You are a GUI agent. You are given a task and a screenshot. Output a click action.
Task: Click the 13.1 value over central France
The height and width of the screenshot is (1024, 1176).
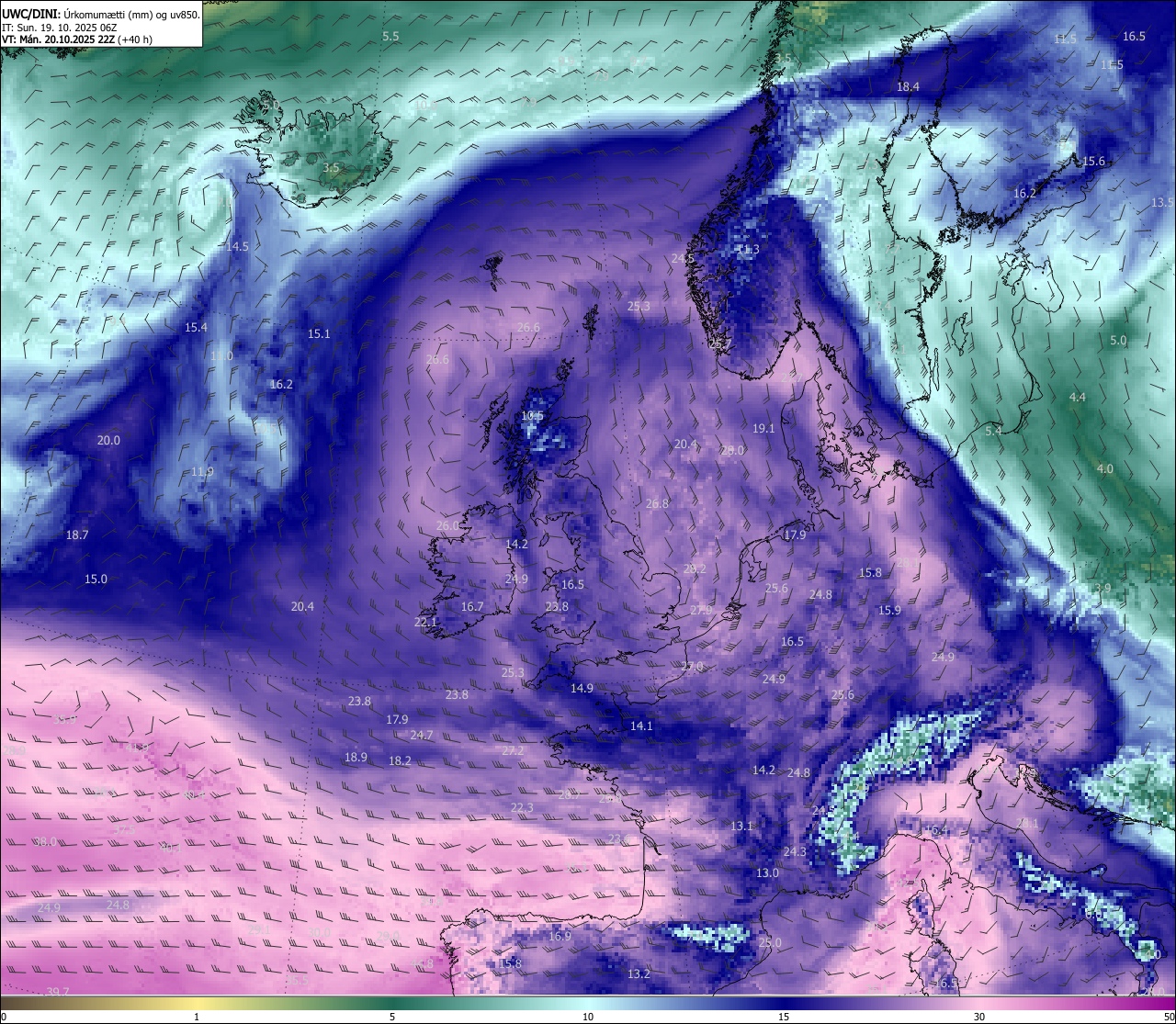(x=741, y=826)
